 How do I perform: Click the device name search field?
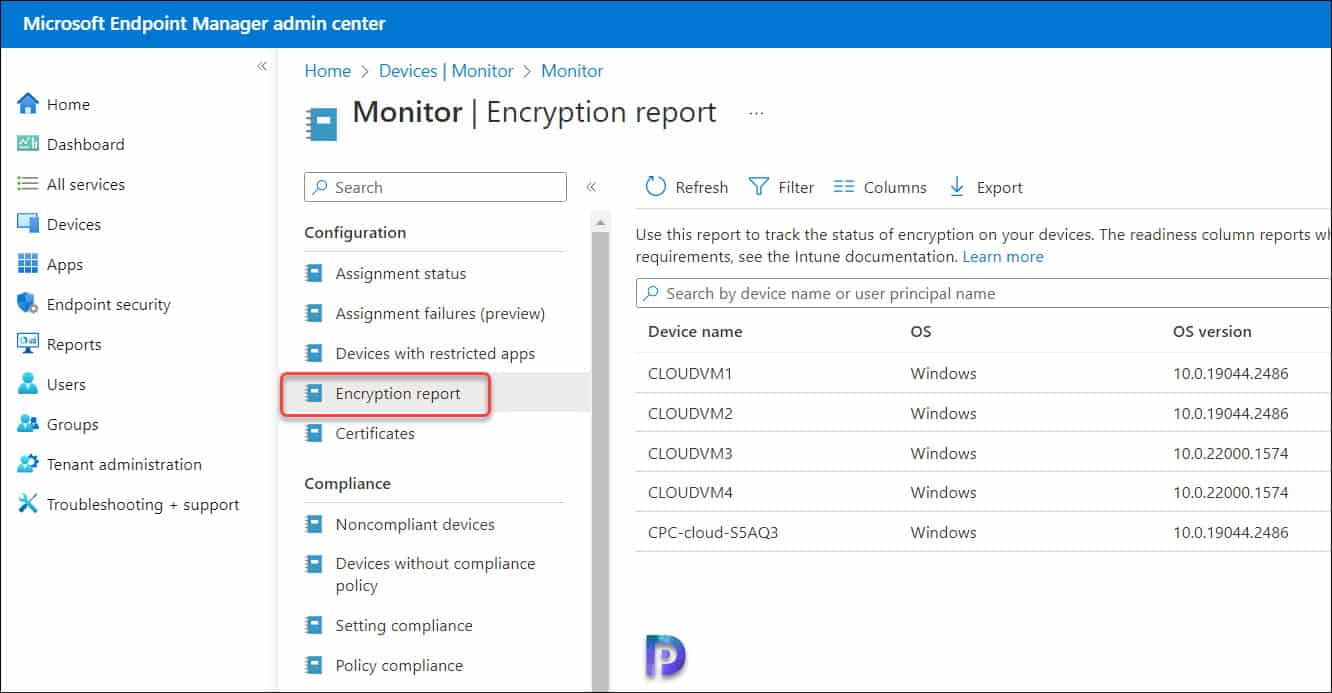[900, 293]
